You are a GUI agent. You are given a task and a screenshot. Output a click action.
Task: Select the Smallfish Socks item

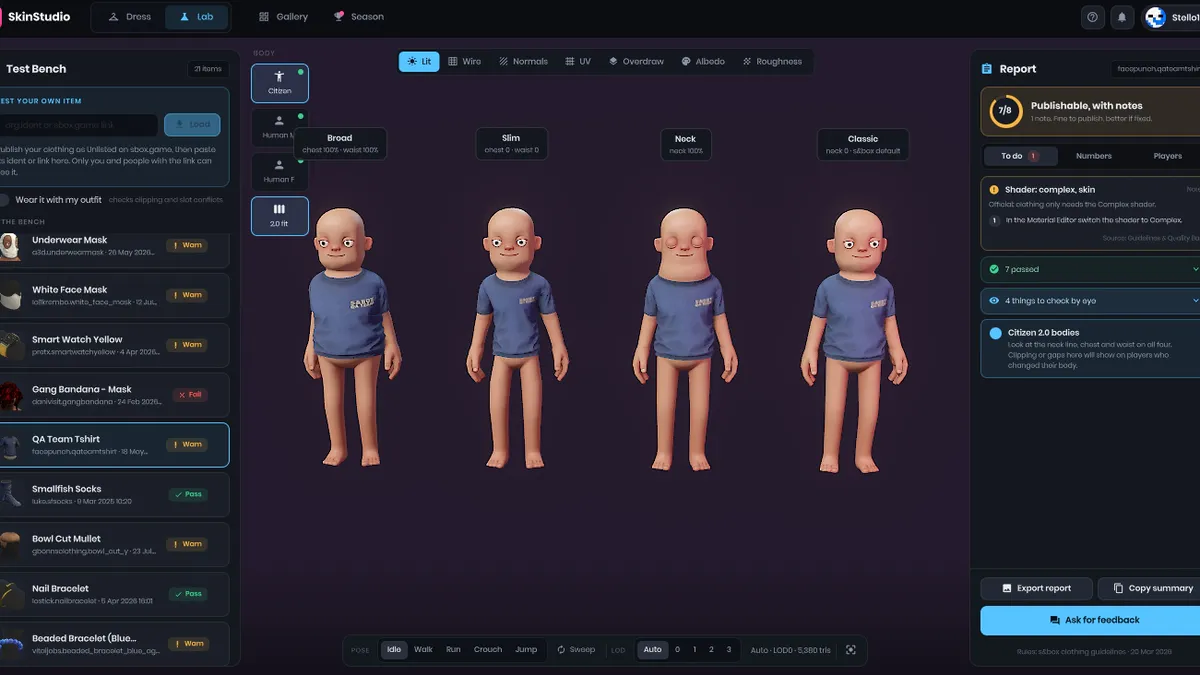coord(114,494)
